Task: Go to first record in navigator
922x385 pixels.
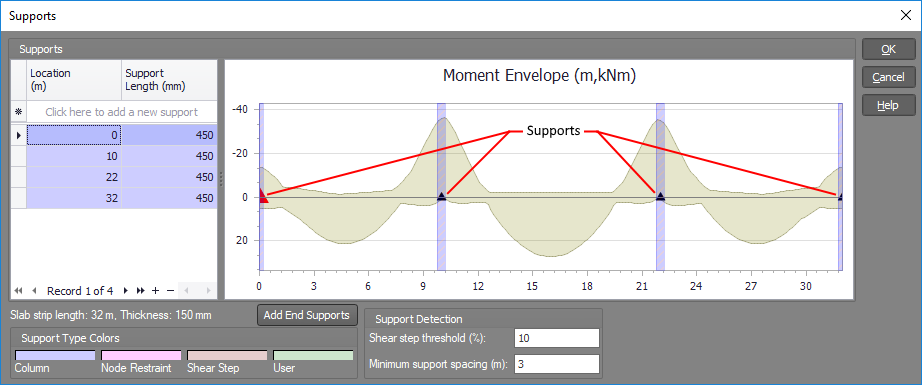Action: (x=18, y=290)
